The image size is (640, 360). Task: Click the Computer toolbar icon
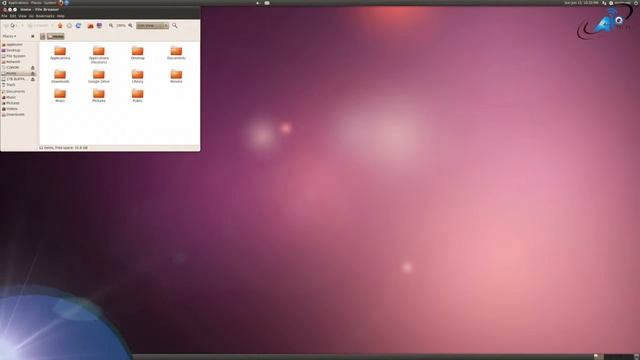point(99,26)
